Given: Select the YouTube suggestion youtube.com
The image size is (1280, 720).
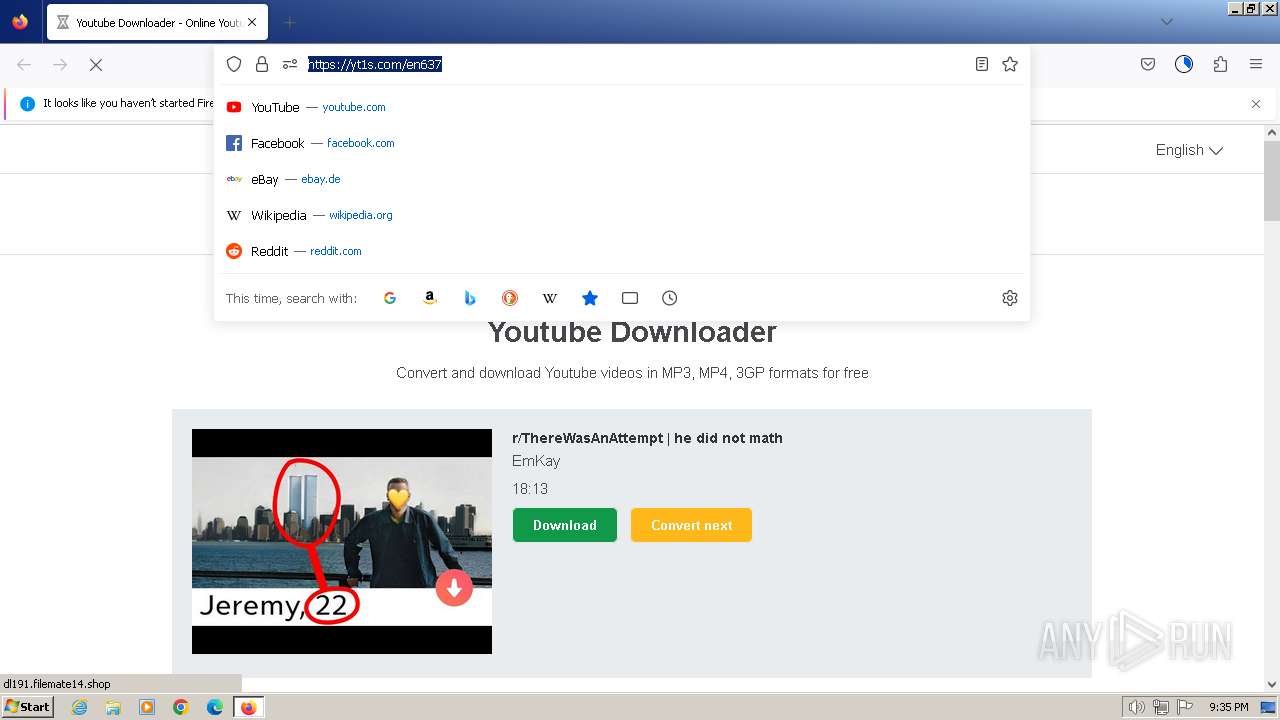Looking at the screenshot, I should coord(622,107).
